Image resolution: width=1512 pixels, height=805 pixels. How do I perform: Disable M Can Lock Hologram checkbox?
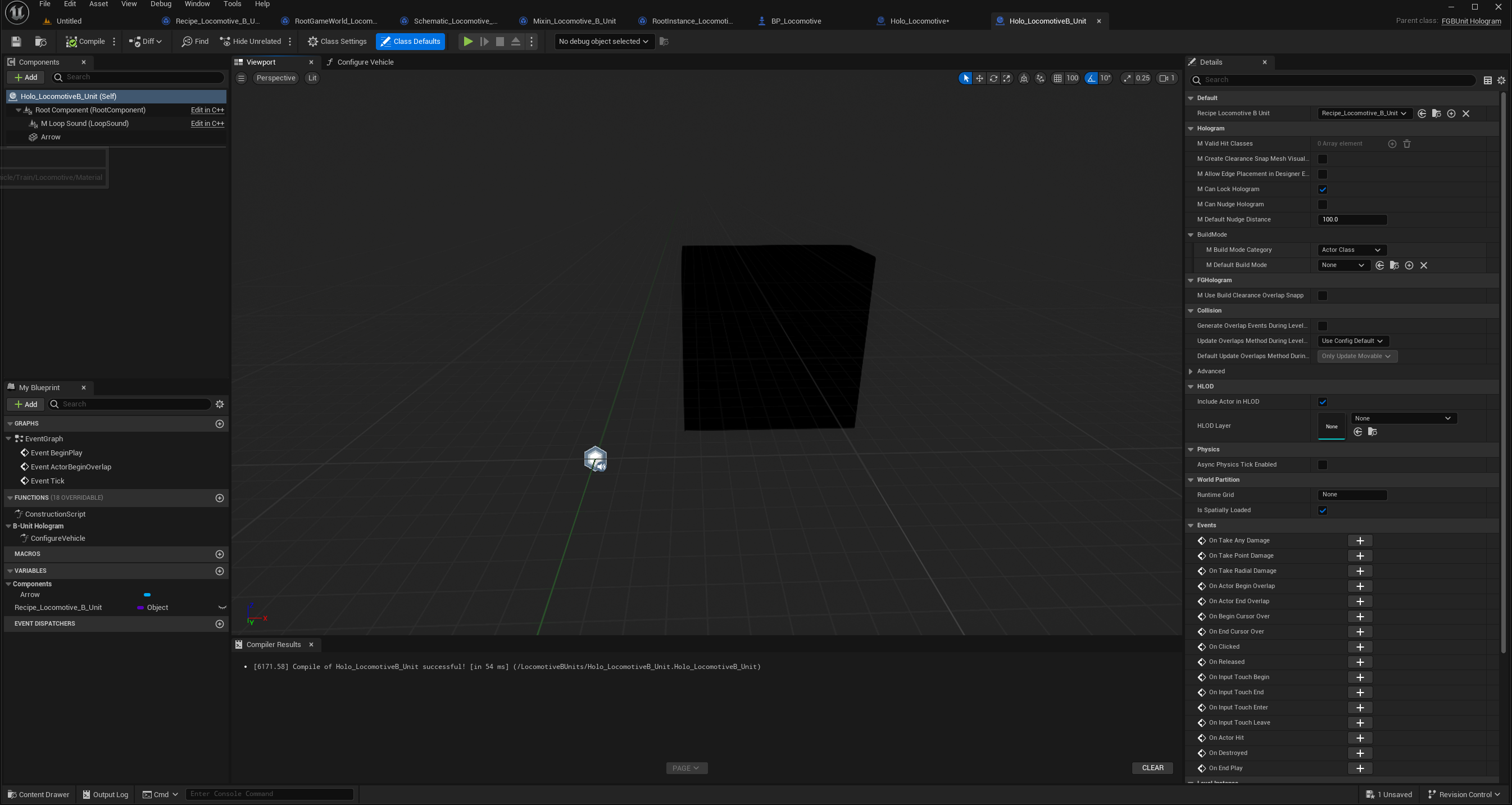tap(1323, 189)
